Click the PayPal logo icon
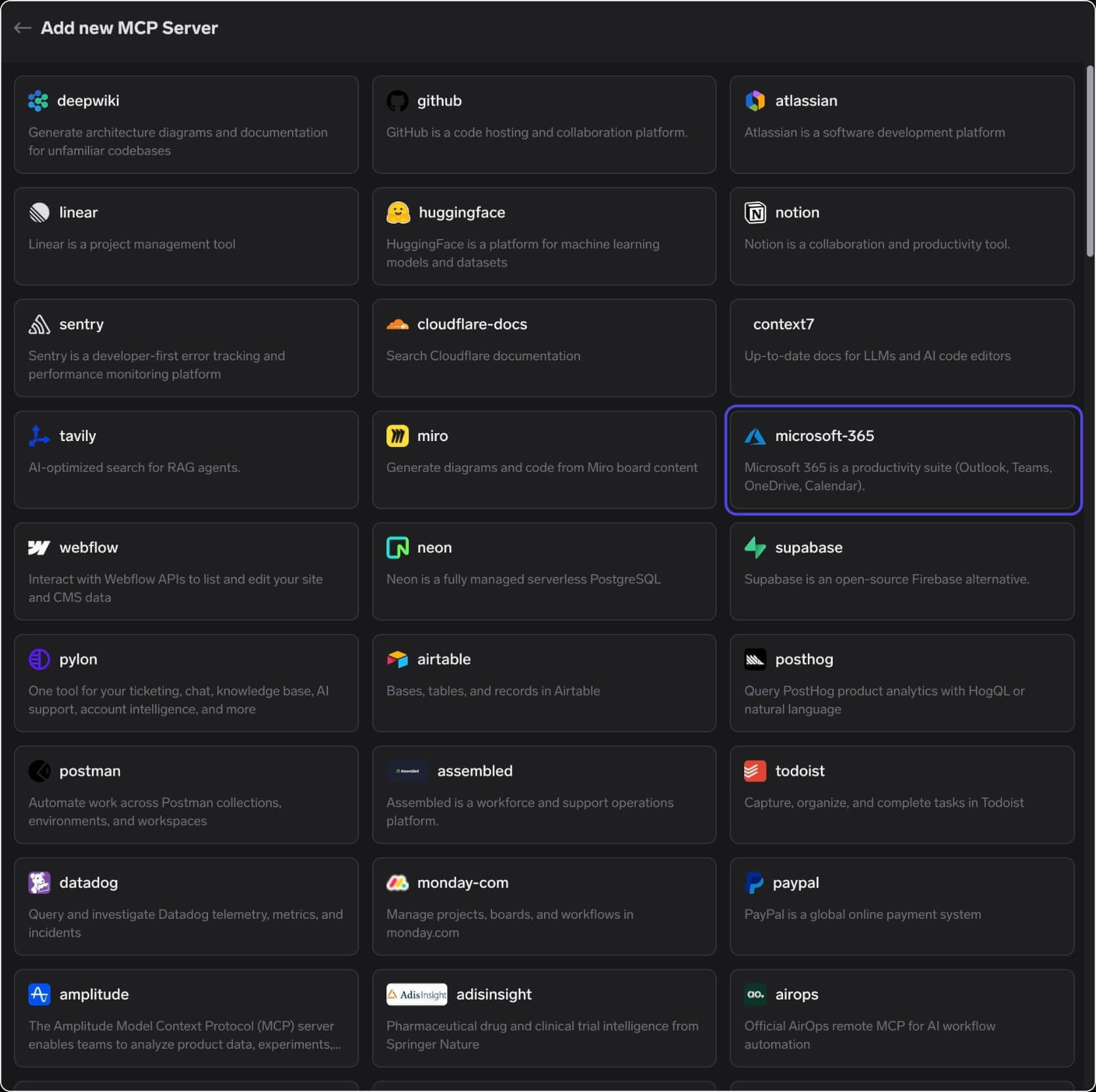 pyautogui.click(x=754, y=883)
